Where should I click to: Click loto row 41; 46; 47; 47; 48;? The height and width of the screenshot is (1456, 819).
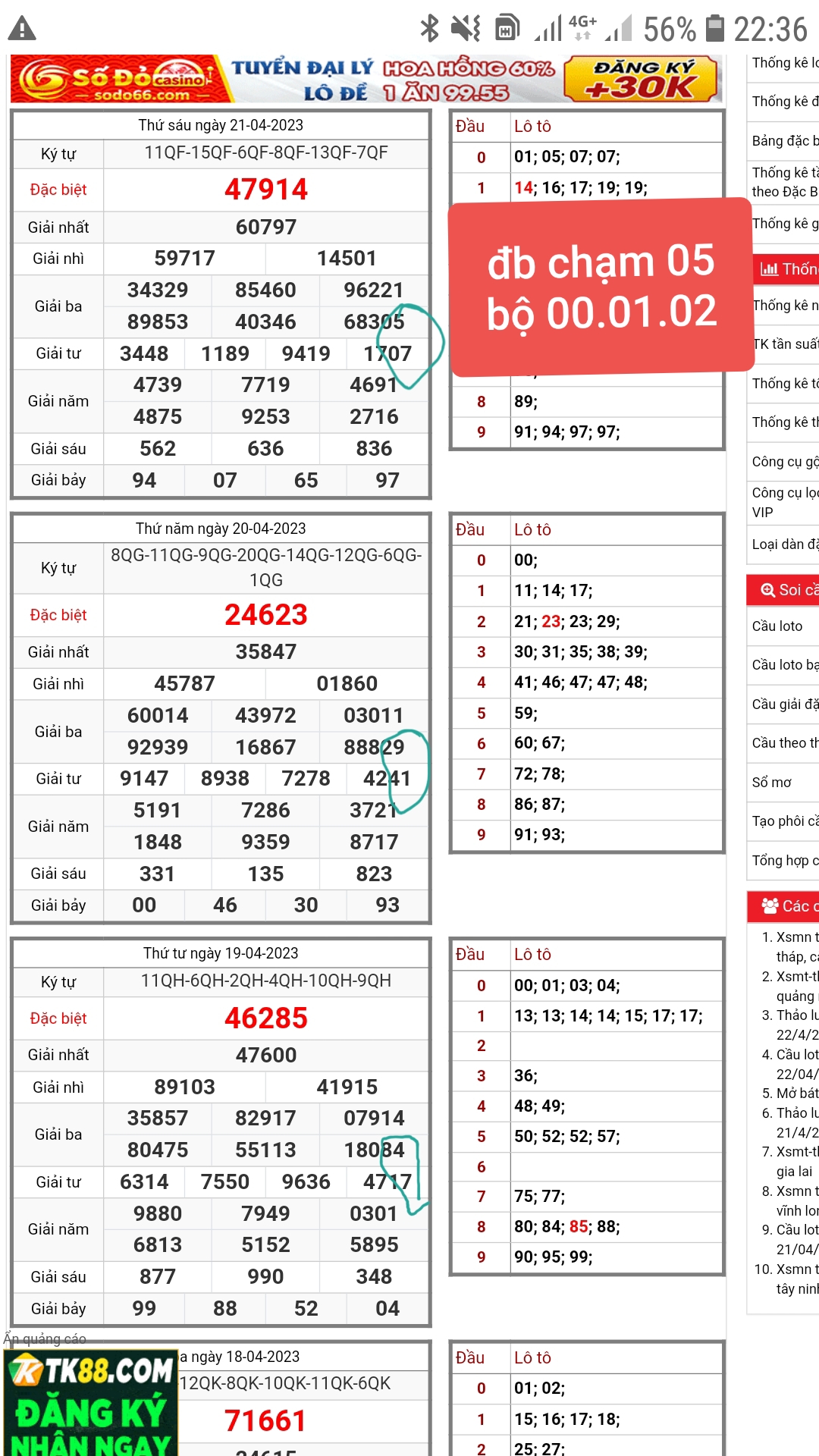581,682
